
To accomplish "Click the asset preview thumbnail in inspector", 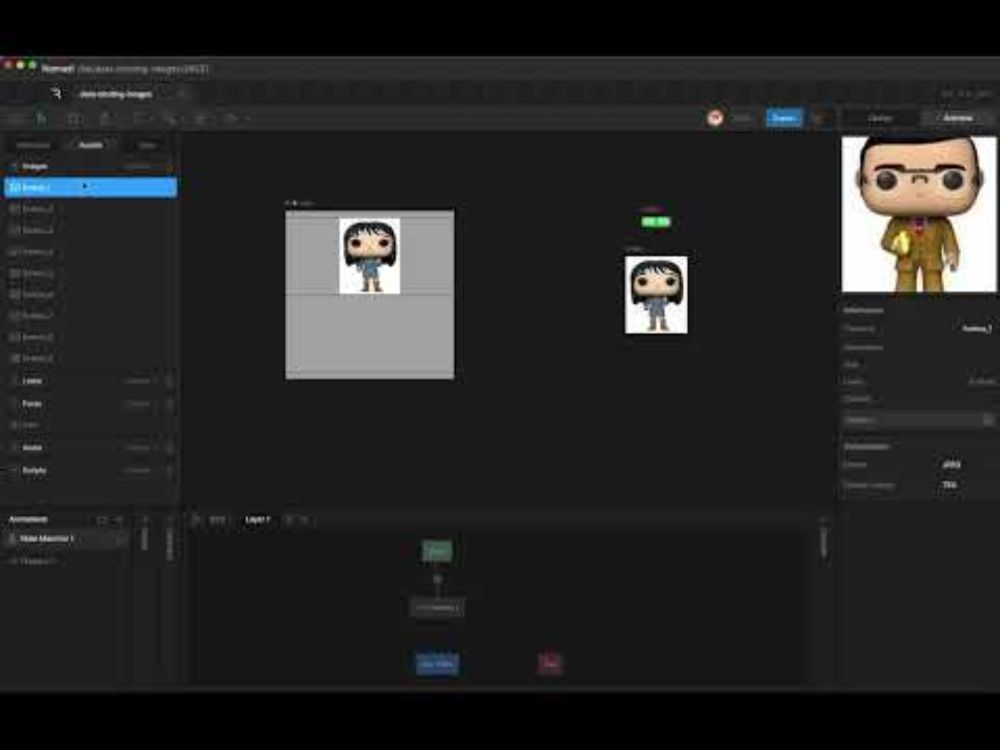I will point(918,214).
